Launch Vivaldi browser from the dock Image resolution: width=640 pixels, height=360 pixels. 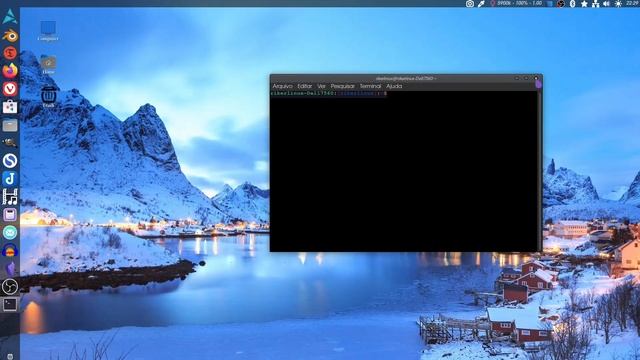(10, 89)
